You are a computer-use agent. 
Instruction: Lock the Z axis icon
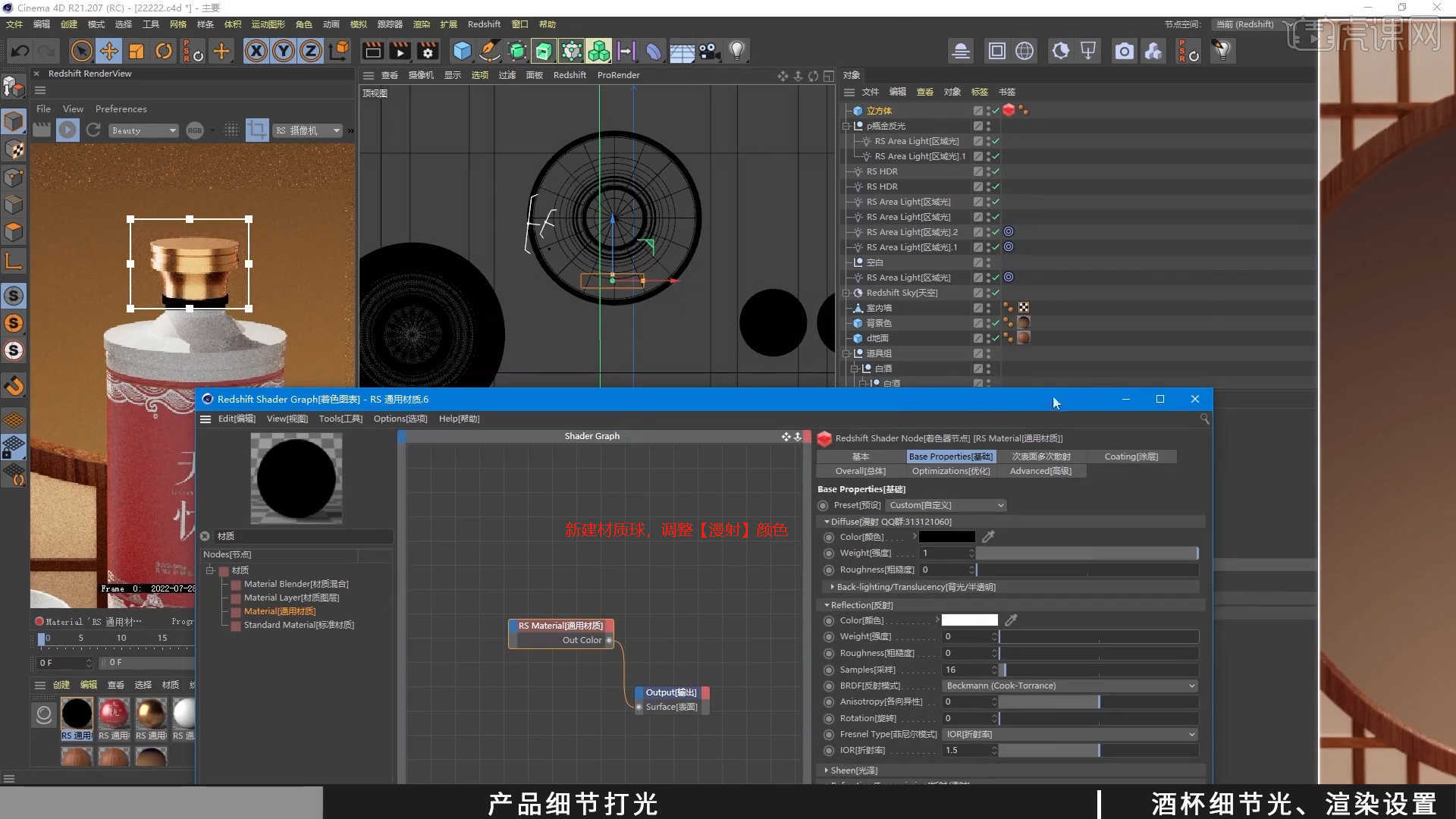311,51
